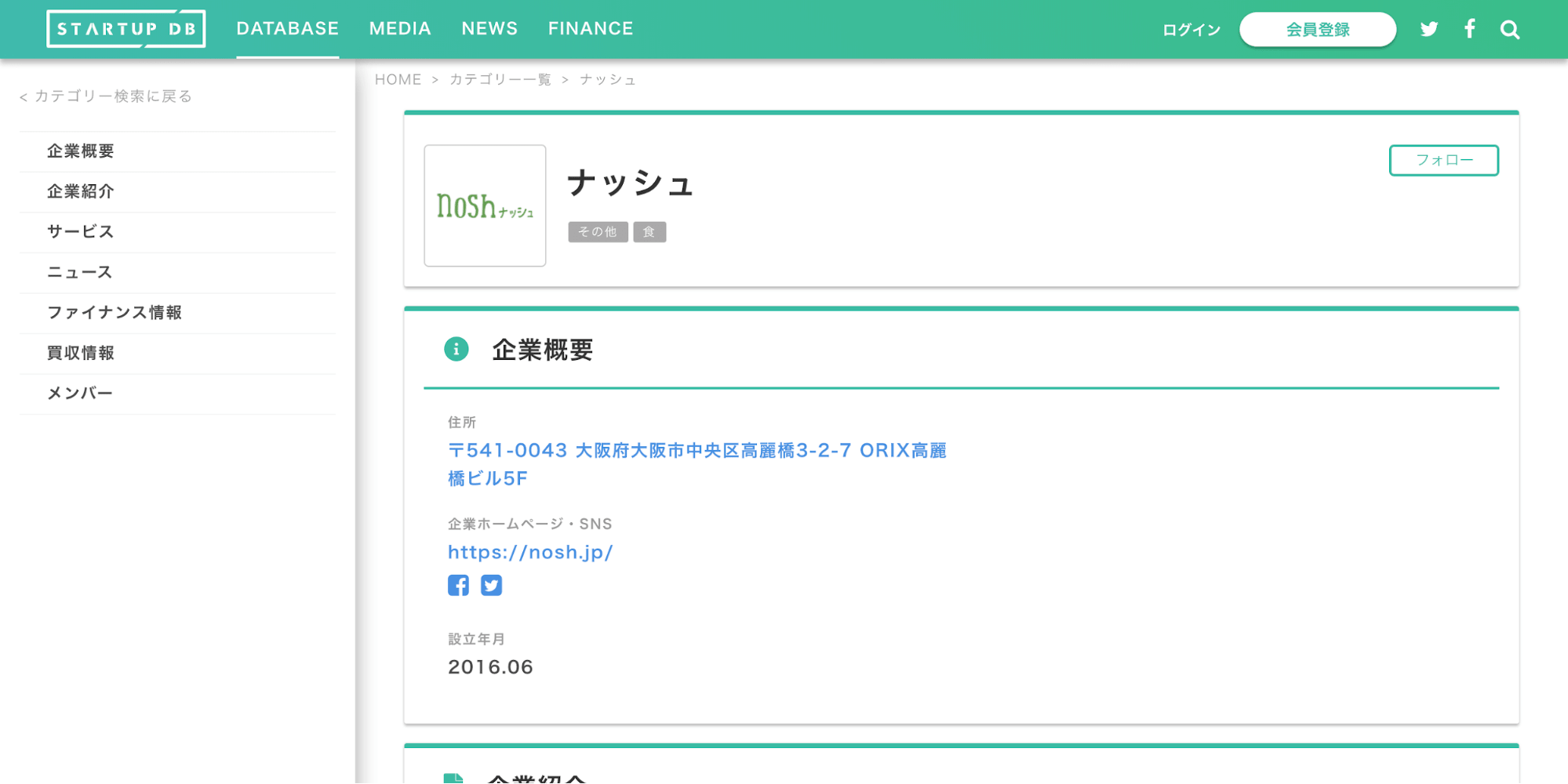
Task: Open the NEWS menu item
Action: (x=489, y=29)
